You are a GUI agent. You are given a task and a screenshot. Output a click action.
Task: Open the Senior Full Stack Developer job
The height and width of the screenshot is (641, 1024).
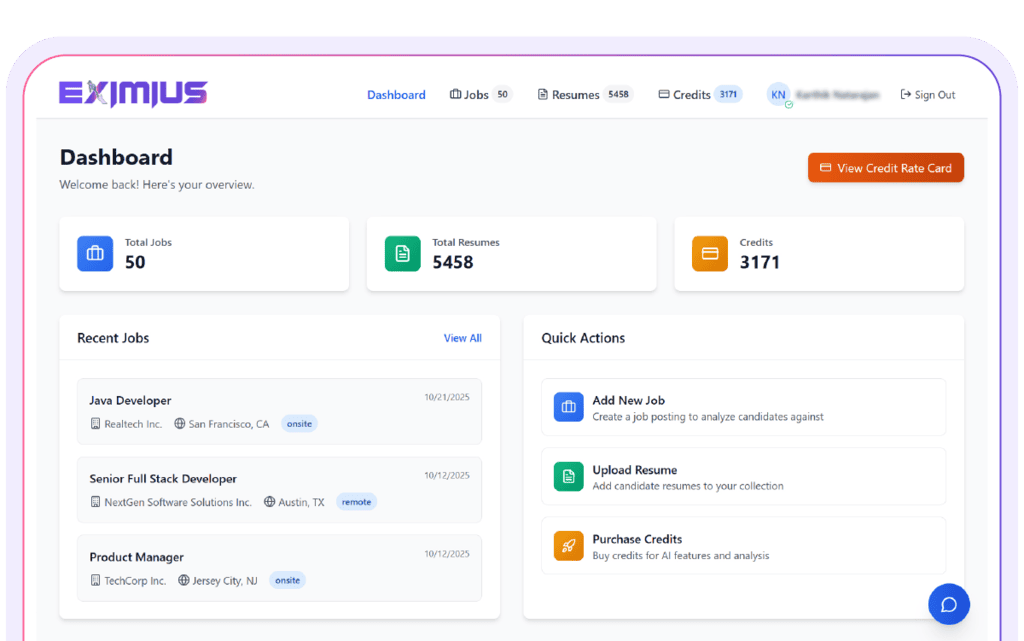tap(163, 479)
